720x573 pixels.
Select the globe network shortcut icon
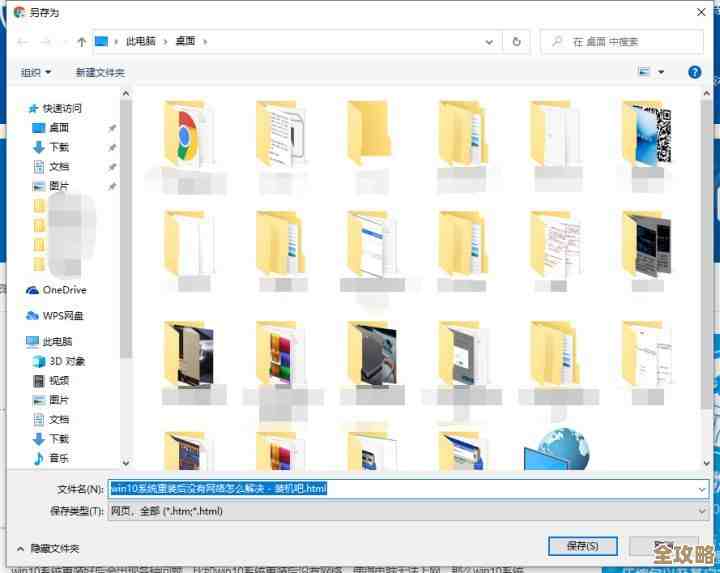click(557, 449)
